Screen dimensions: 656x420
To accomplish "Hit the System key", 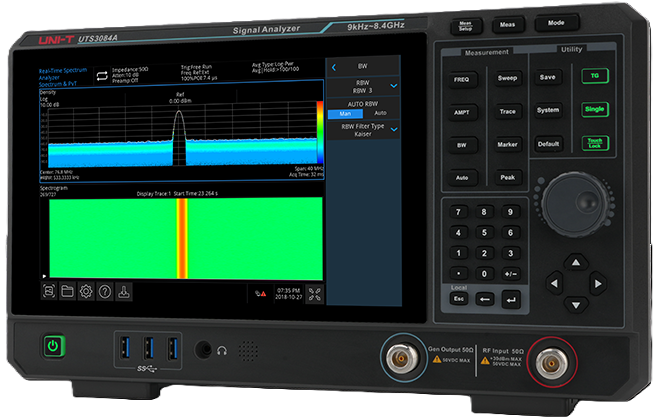I will (x=548, y=110).
